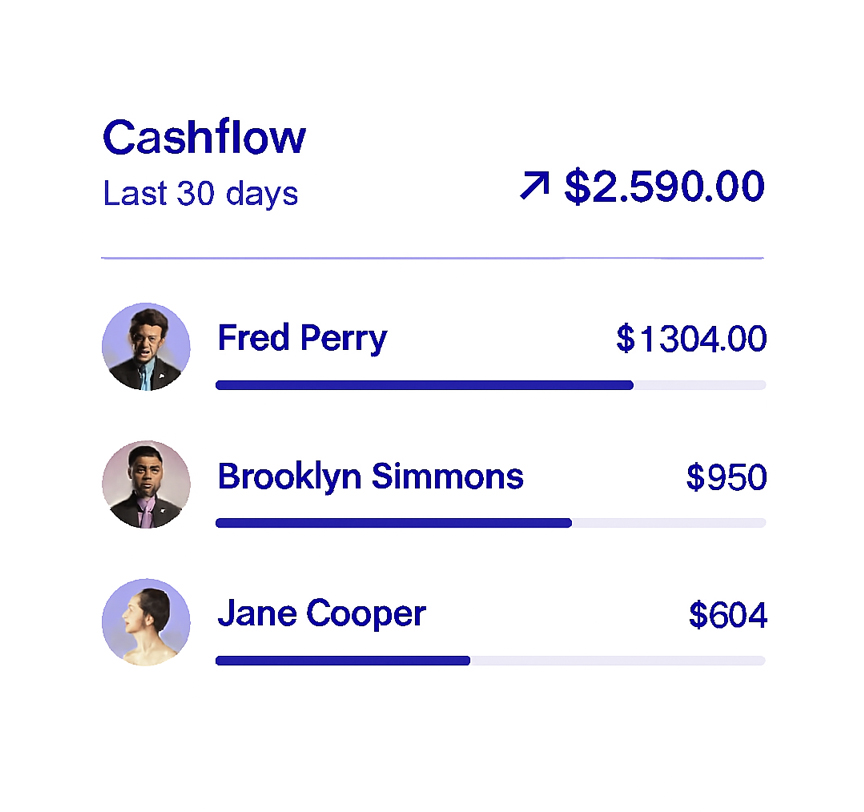Click the filled part of Brooklyn Simmons' bar
This screenshot has width=864, height=812.
click(393, 523)
